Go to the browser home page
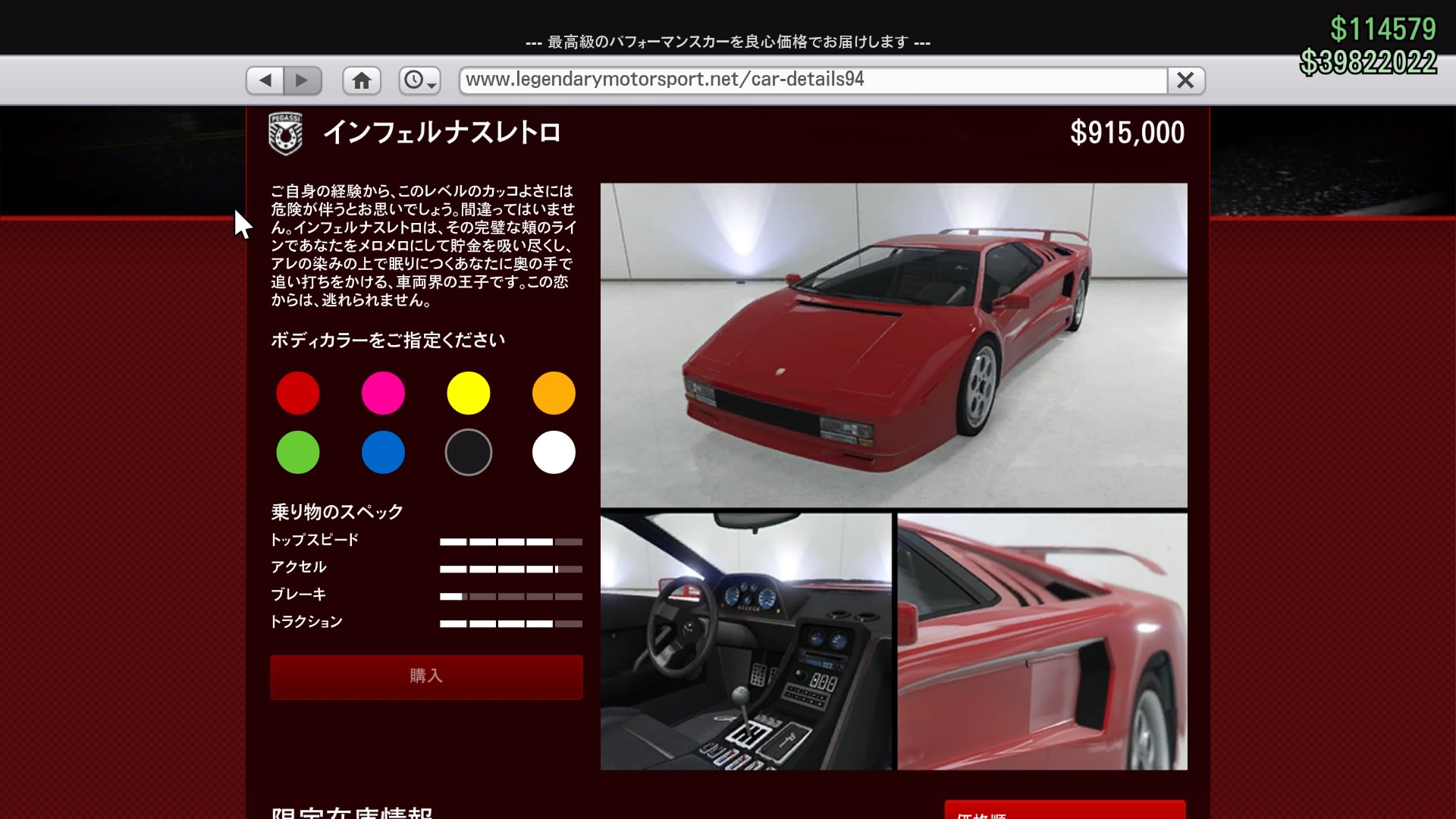Viewport: 1456px width, 819px height. 362,80
